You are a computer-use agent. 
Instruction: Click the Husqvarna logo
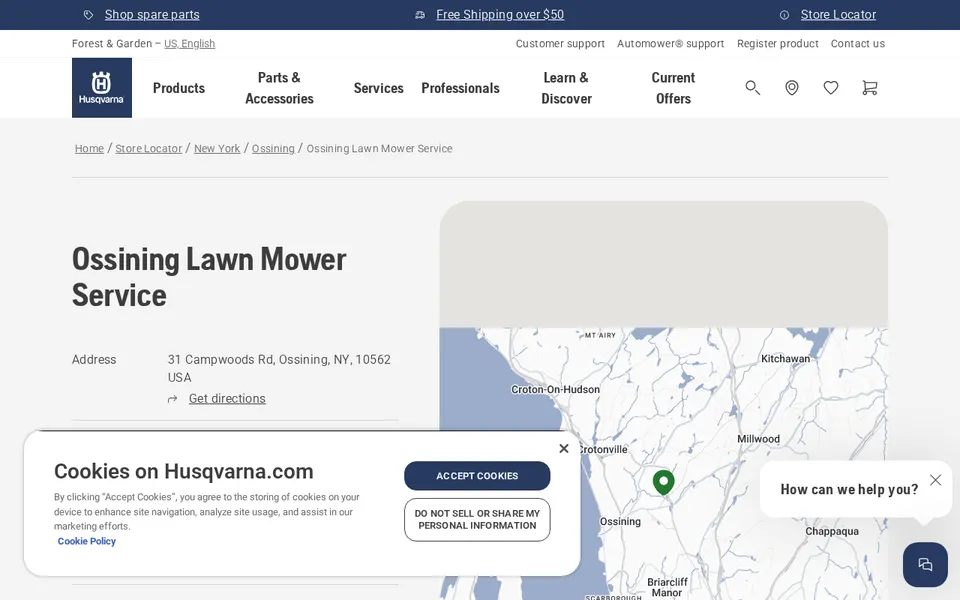pos(102,88)
